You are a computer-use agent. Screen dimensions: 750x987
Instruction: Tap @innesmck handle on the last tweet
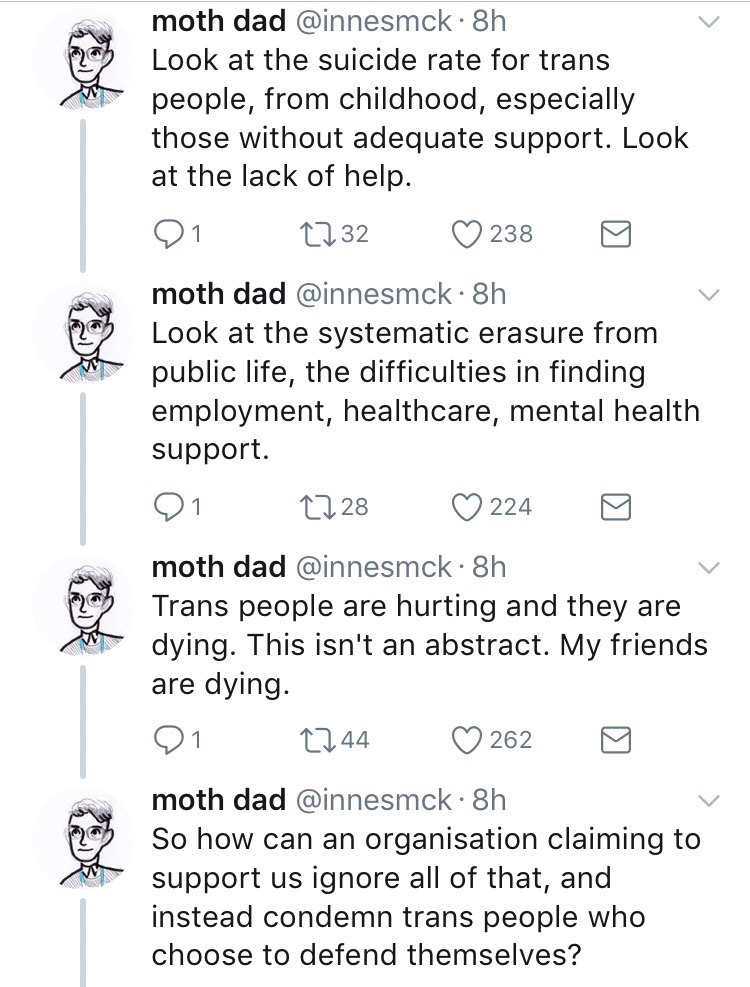point(373,800)
